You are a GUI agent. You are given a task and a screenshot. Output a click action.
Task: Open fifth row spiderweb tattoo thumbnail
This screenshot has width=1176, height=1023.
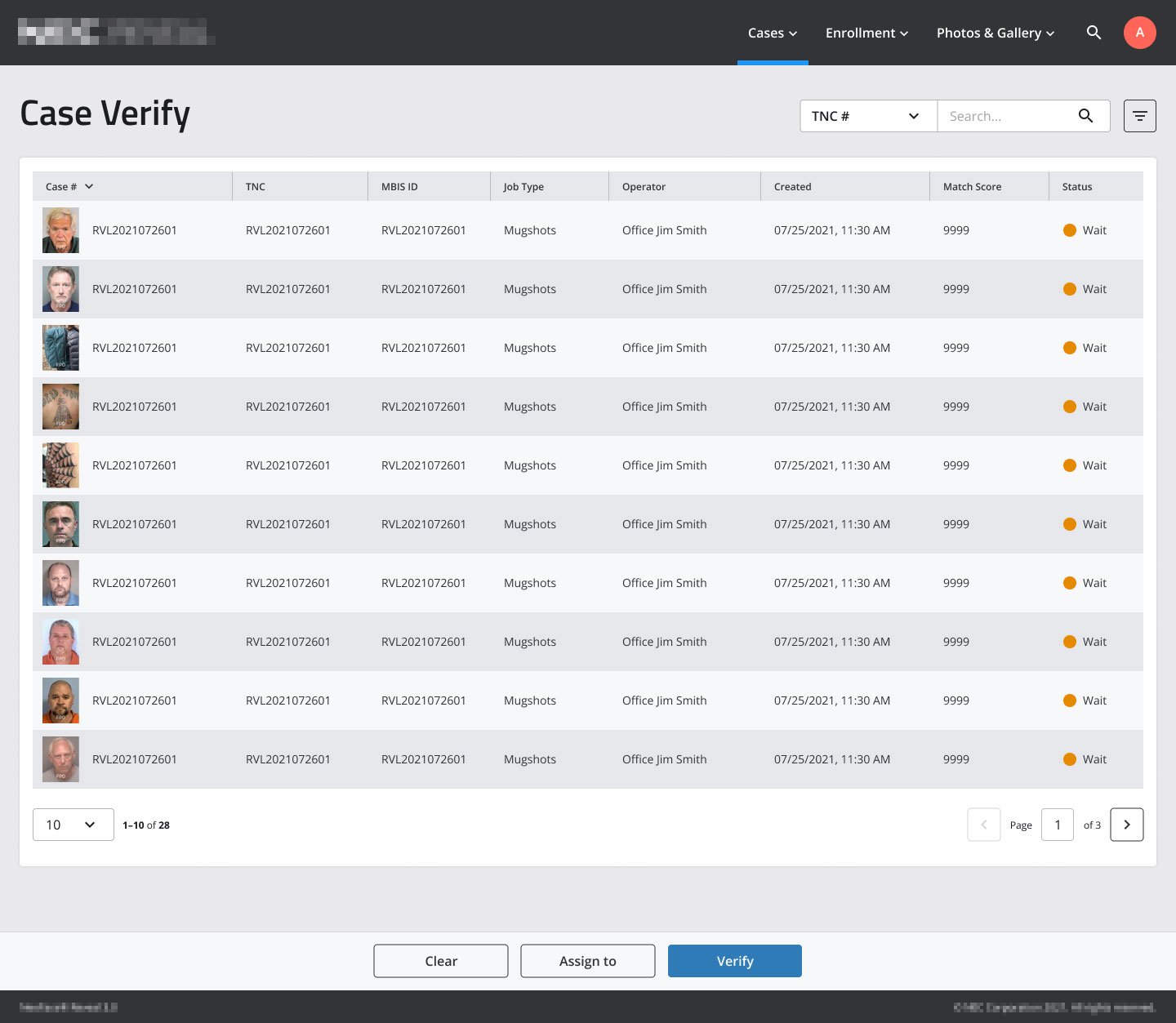[60, 465]
